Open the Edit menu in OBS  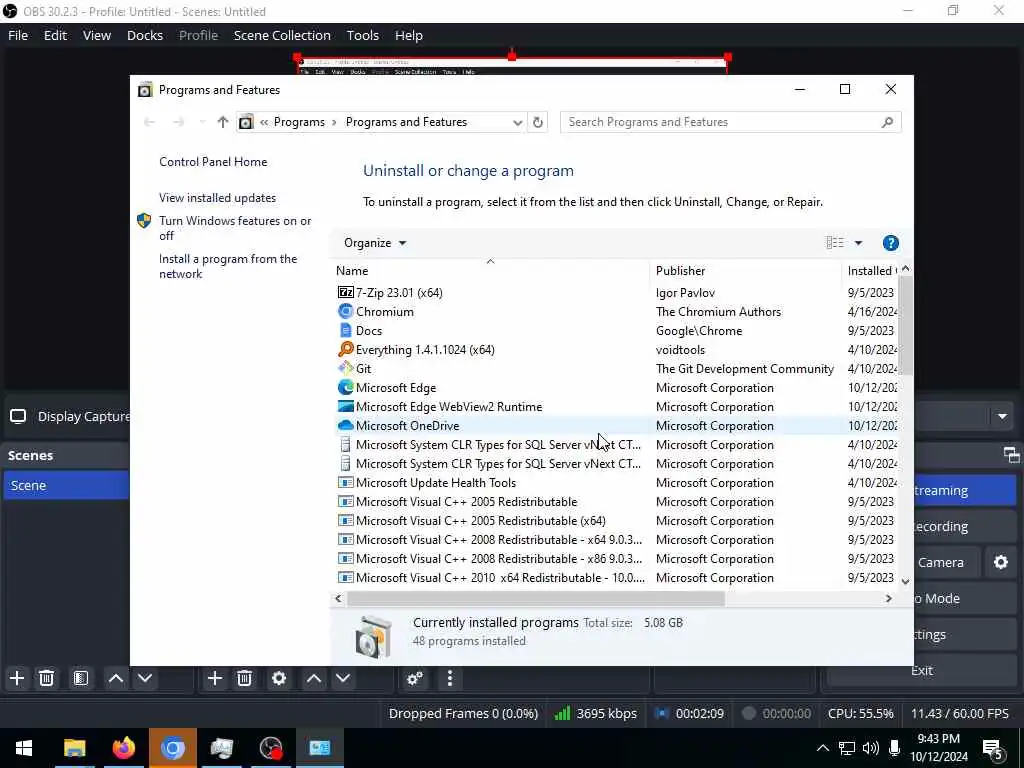(56, 35)
